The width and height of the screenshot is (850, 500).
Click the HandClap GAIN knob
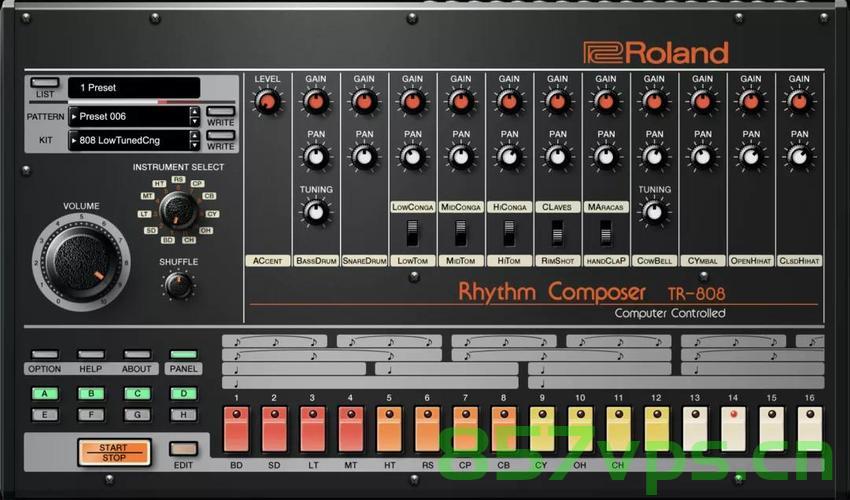(x=606, y=101)
